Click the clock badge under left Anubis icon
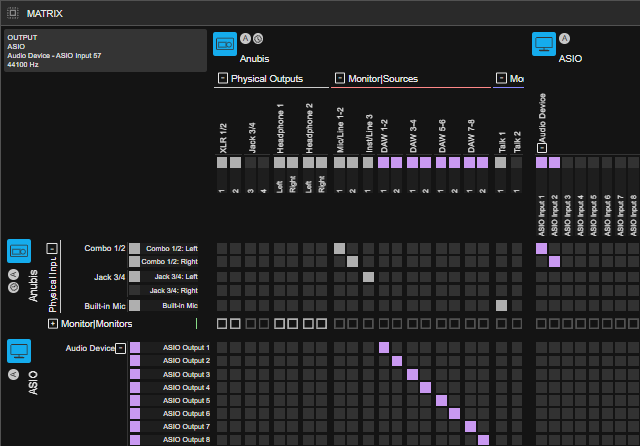This screenshot has height=446, width=640. tap(13, 288)
